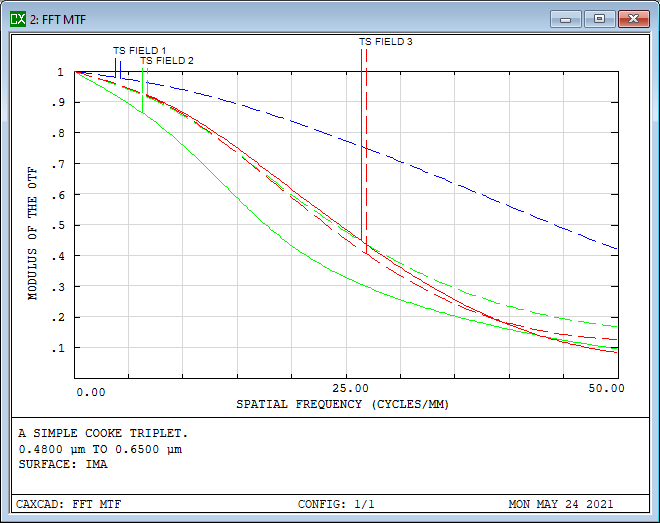This screenshot has height=523, width=660.
Task: Click the y-axis .6 label
Action: pyautogui.click(x=58, y=195)
